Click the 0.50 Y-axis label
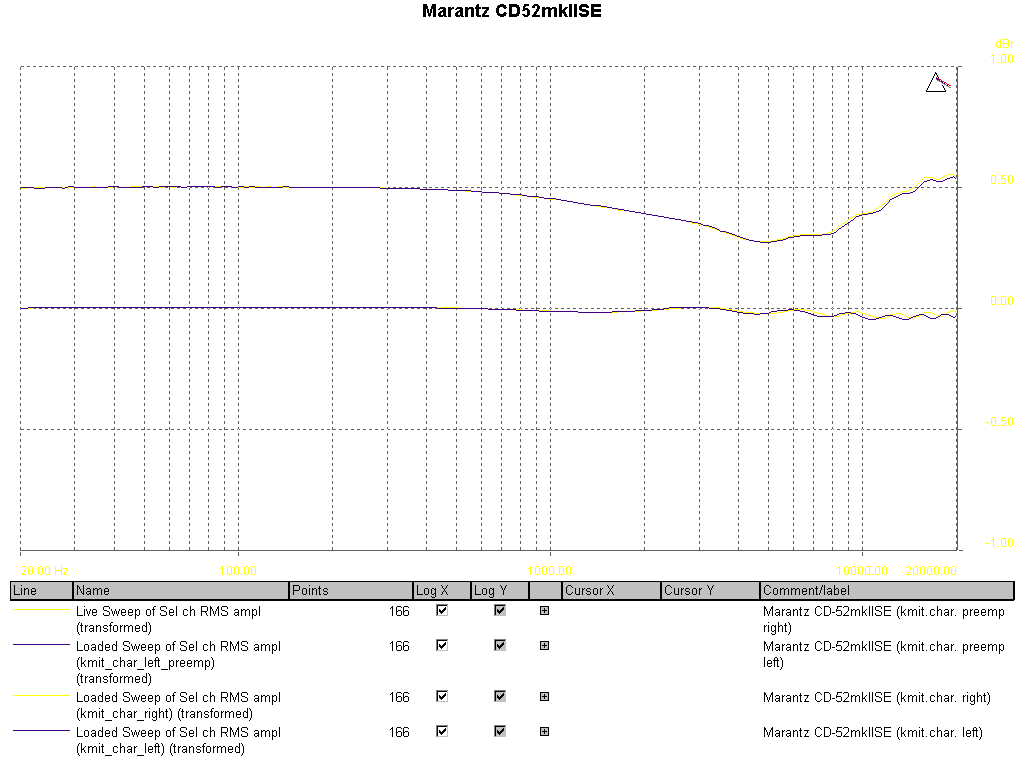 tap(1001, 180)
